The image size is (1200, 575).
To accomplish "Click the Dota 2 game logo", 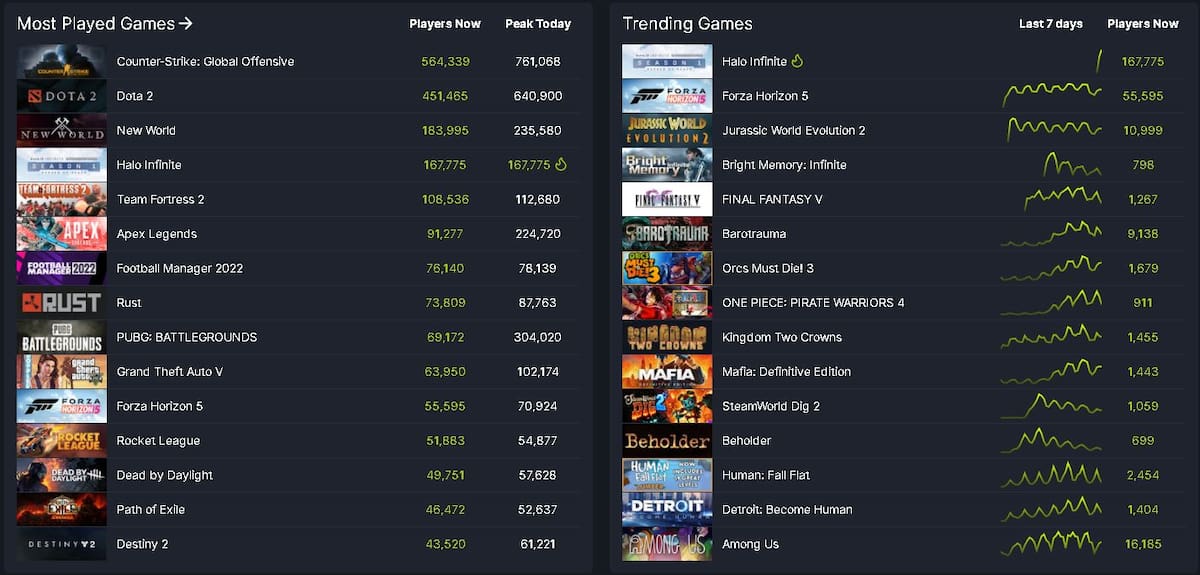I will coord(61,96).
